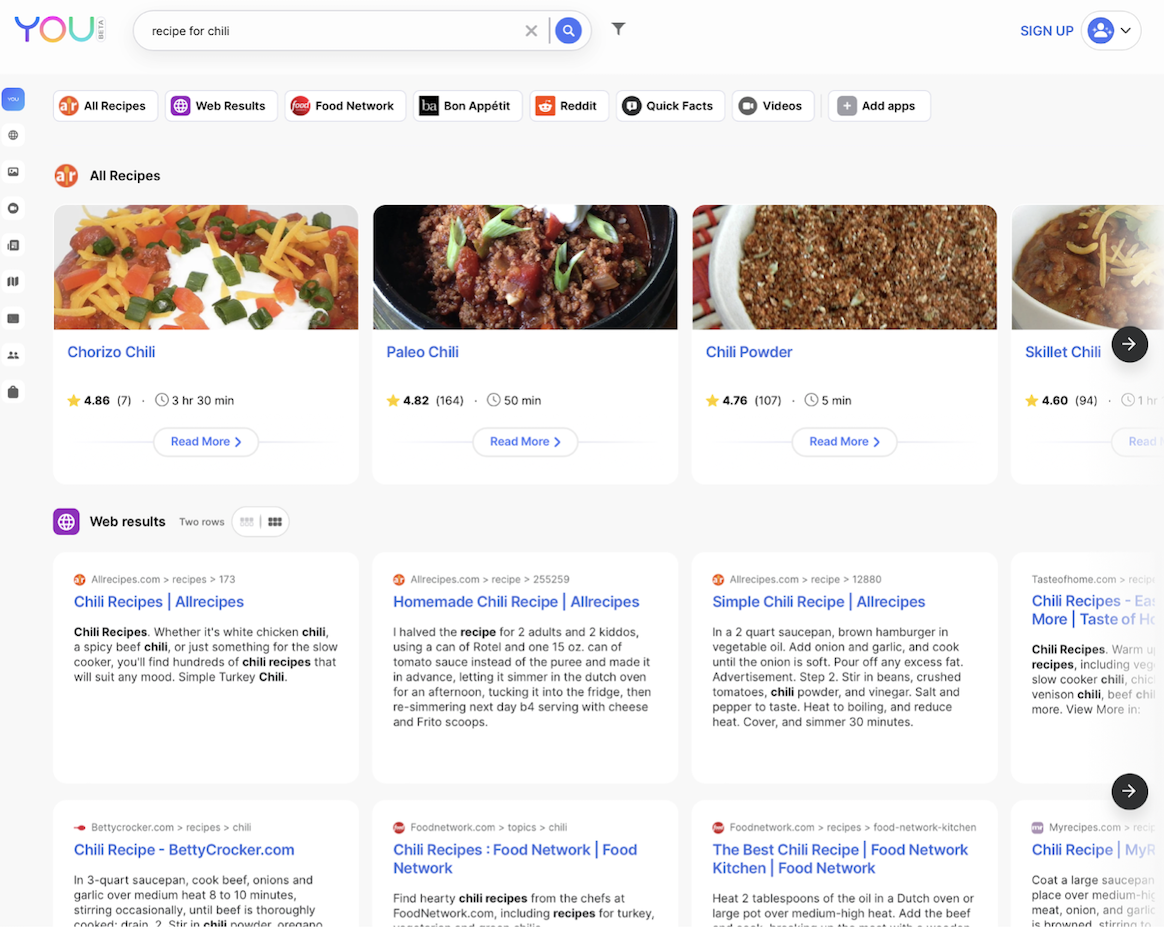This screenshot has width=1164, height=929.
Task: Open the Paleo Chili title link
Action: pos(422,352)
